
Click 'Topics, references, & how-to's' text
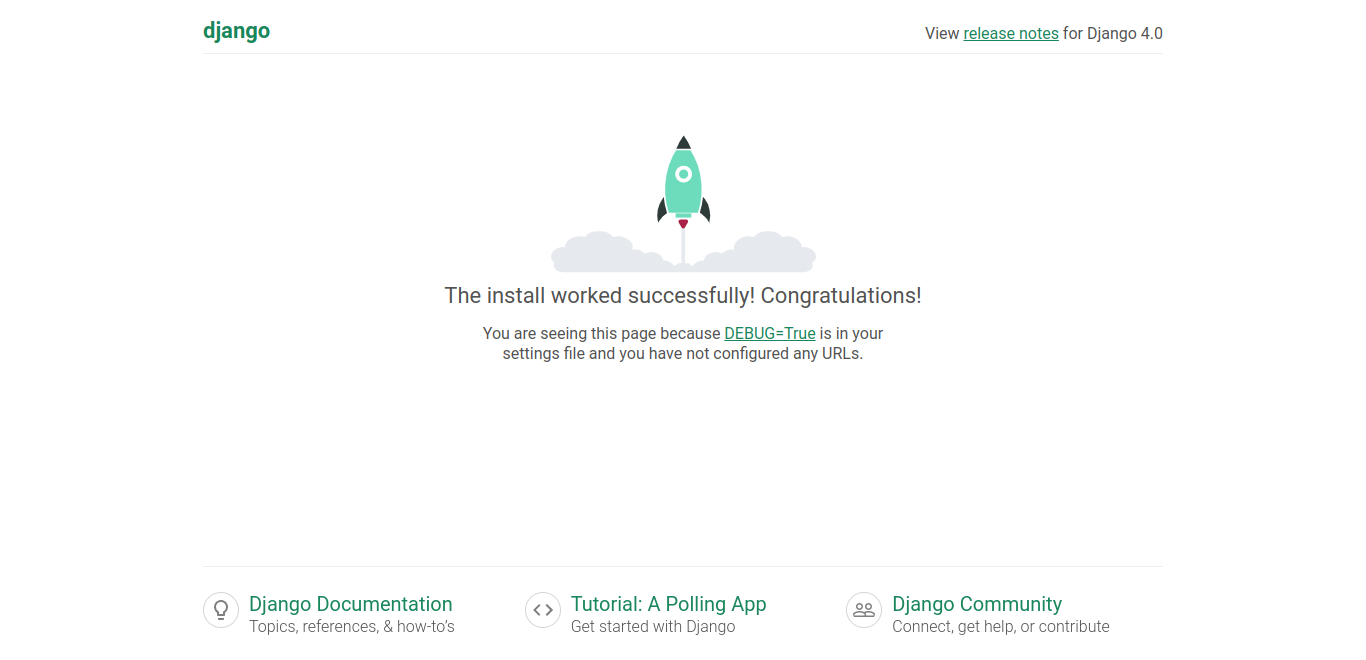[x=352, y=627]
